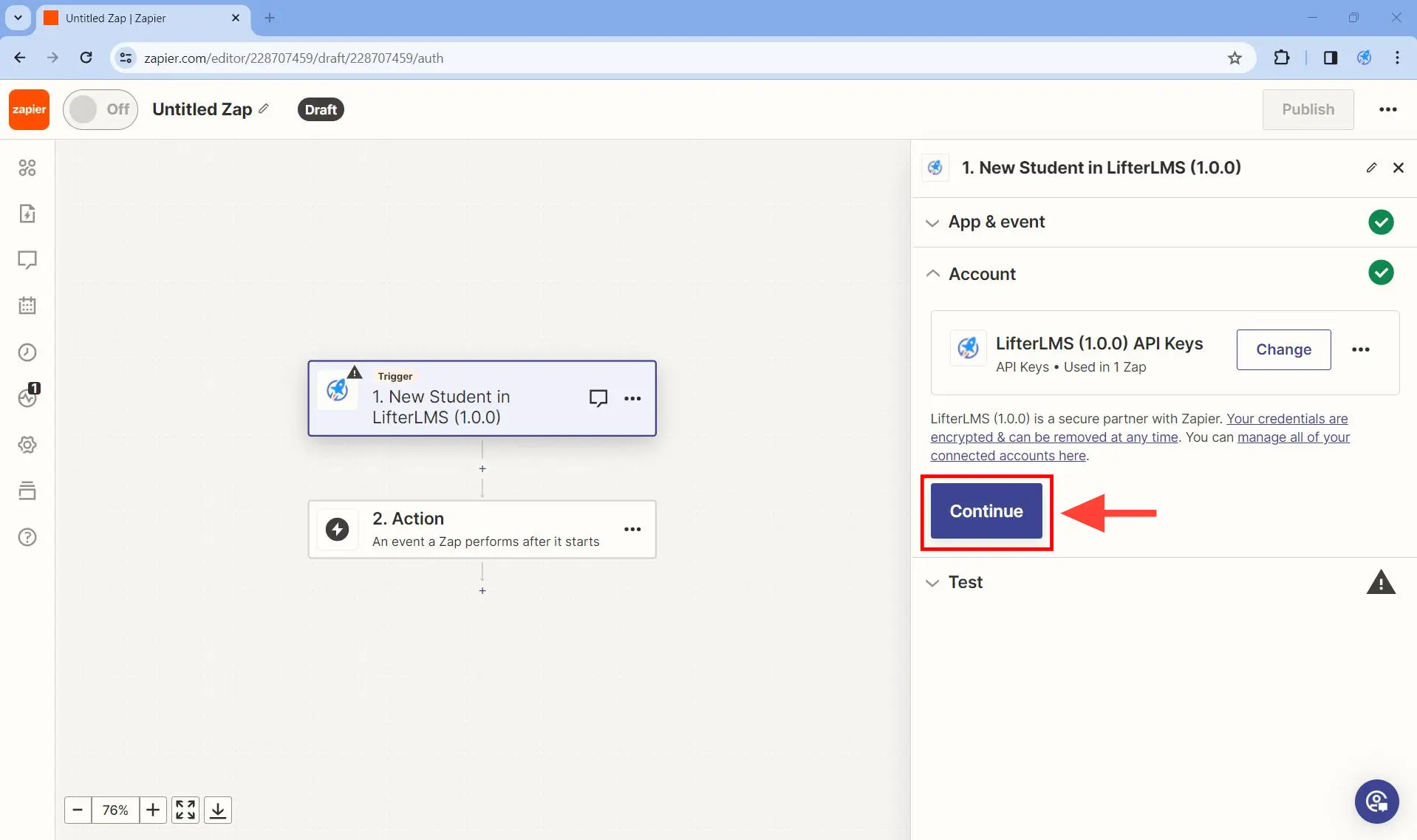Open a new browser tab

pos(270,18)
